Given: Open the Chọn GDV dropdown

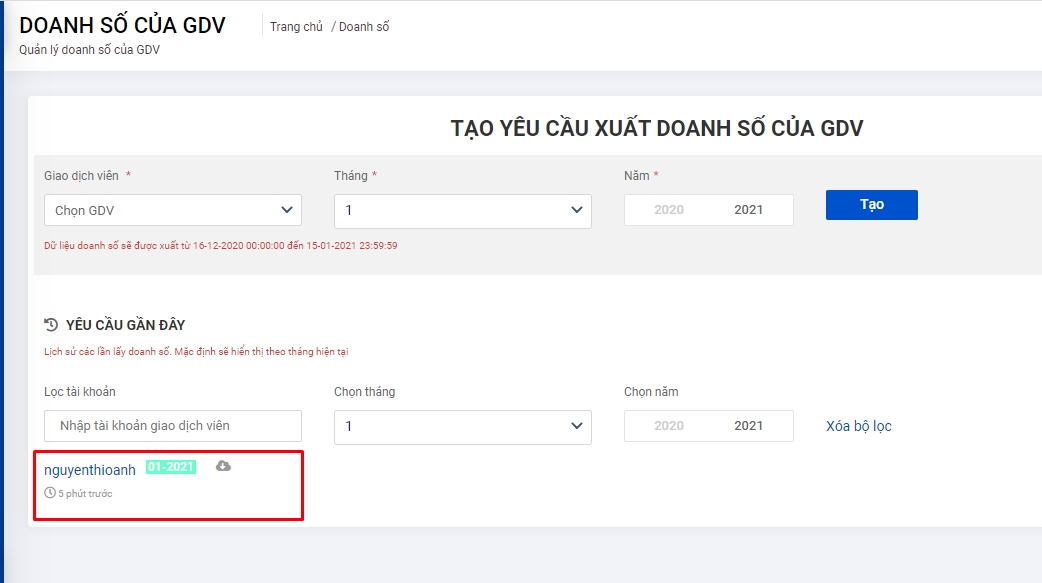Looking at the screenshot, I should [173, 210].
